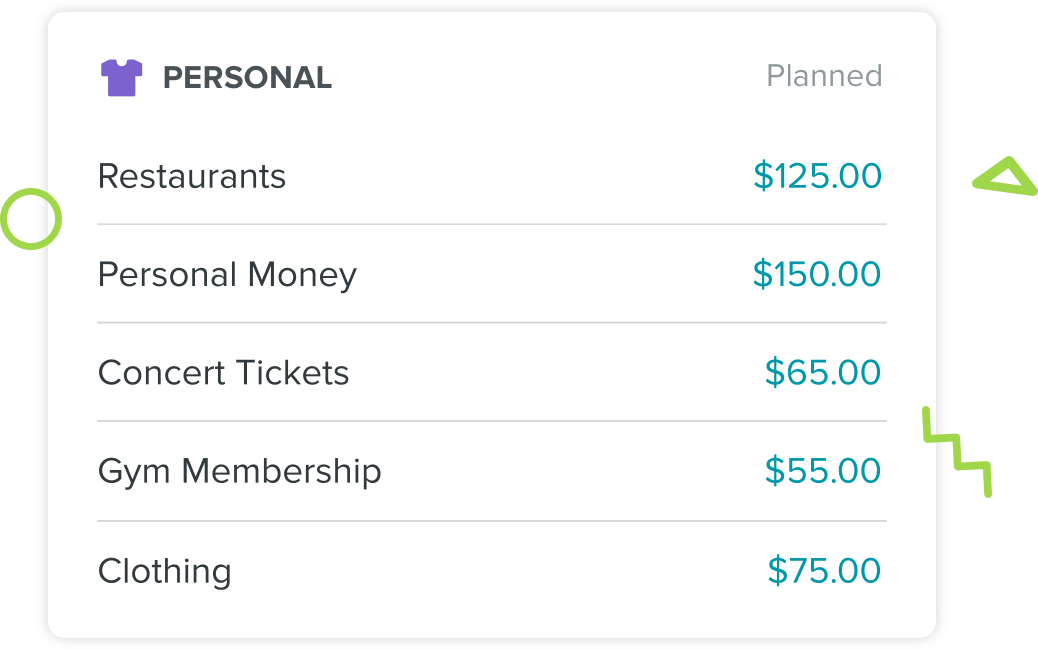Click the divider below Concert Tickets row
The height and width of the screenshot is (650, 1038).
click(x=492, y=421)
